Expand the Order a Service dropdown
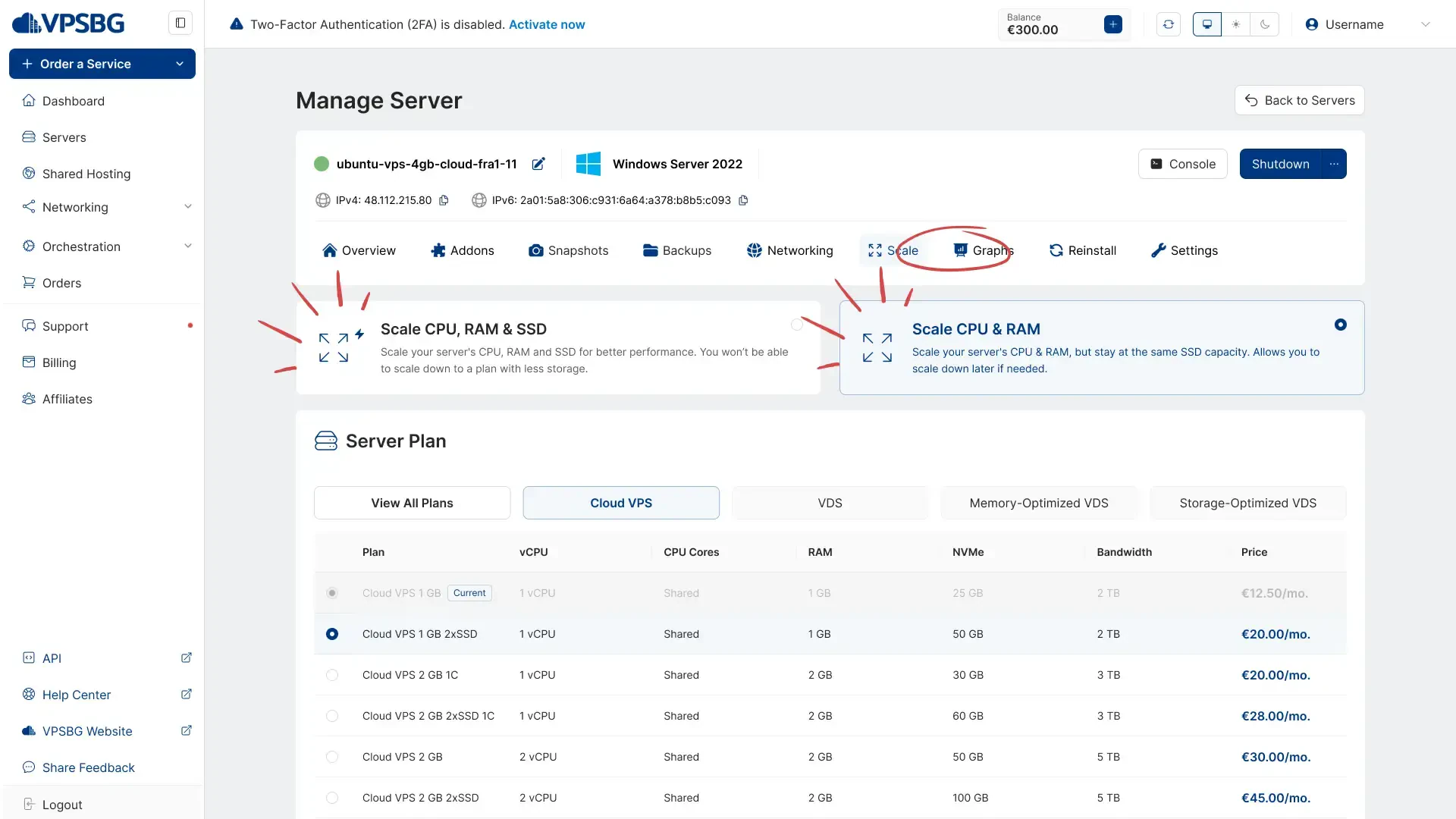Screen dimensions: 1456x819 pyautogui.click(x=180, y=64)
